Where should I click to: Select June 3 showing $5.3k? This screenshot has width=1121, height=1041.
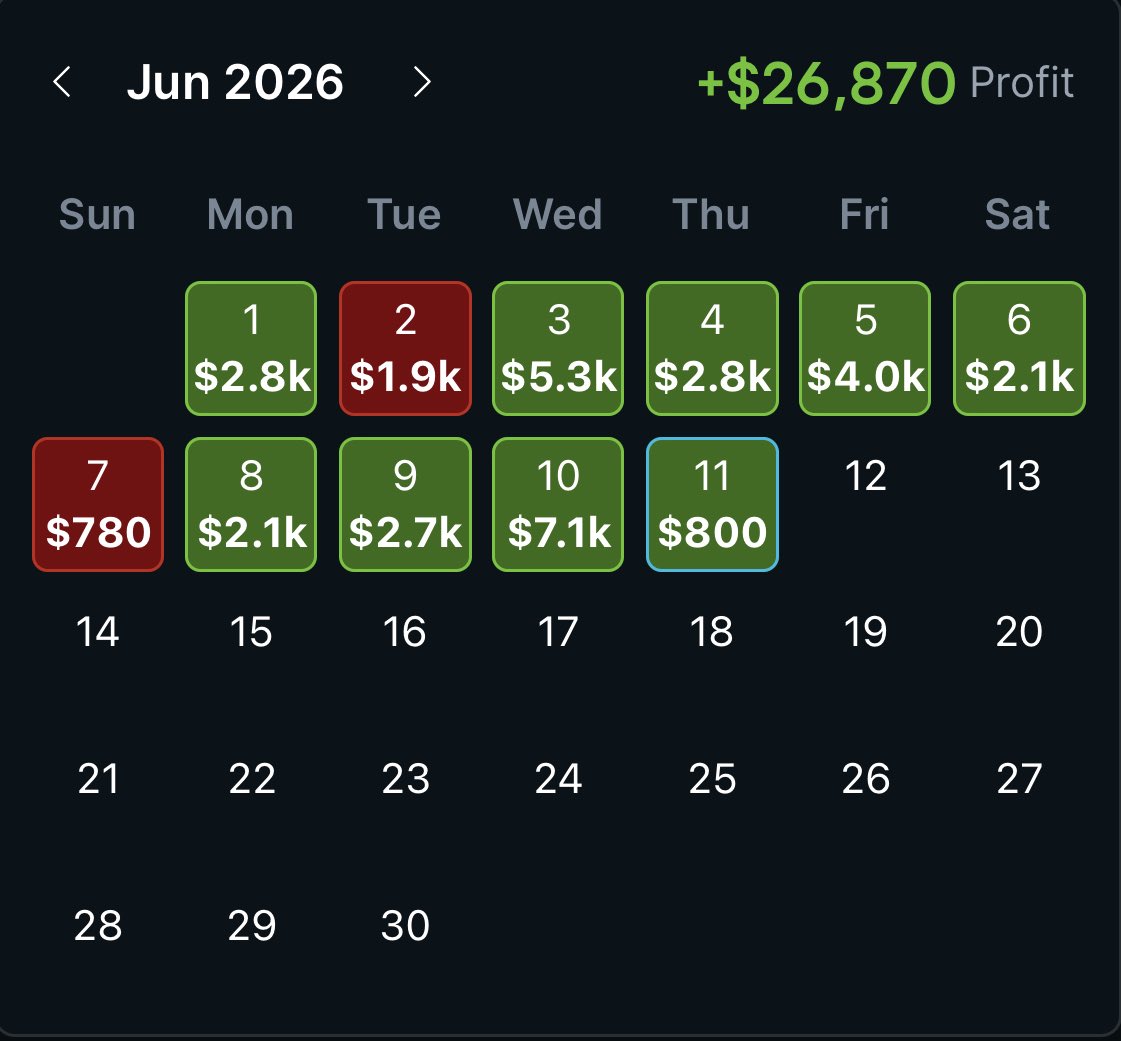tap(558, 348)
